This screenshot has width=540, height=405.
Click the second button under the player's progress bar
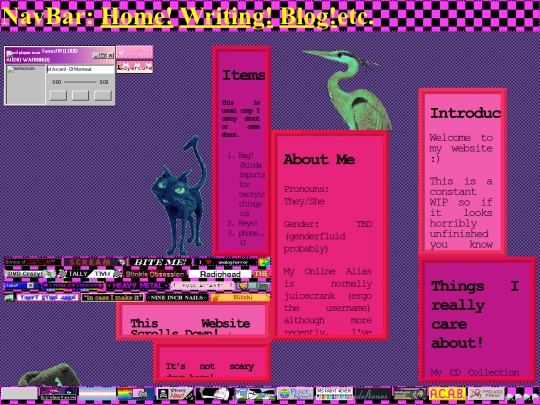pos(80,95)
